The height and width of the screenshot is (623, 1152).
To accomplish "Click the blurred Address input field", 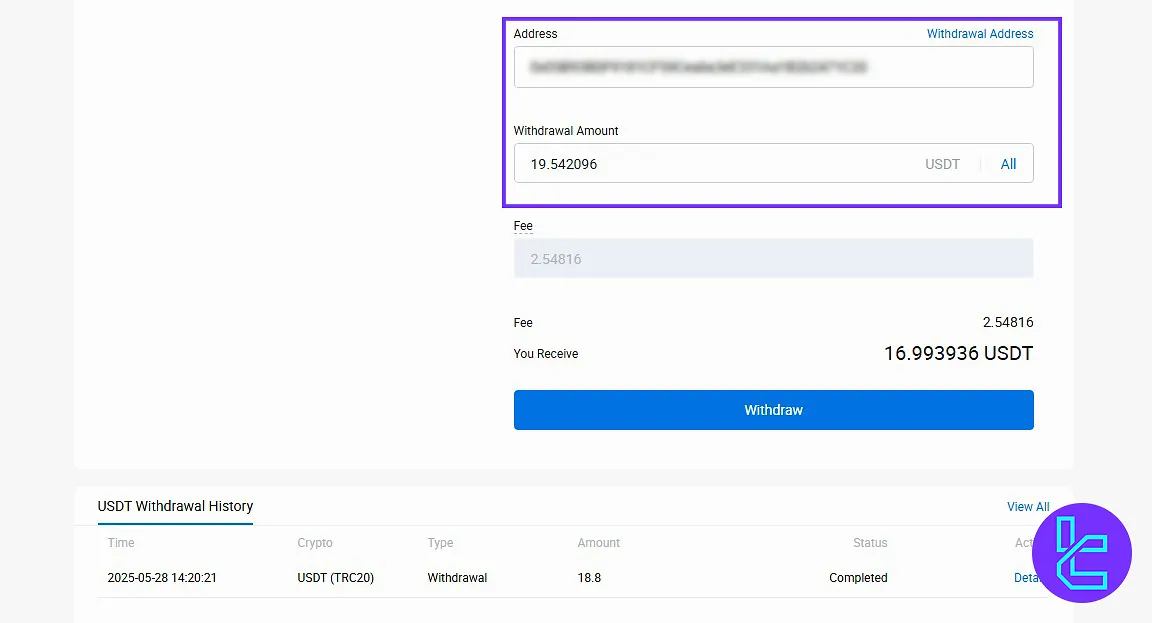I will pos(773,67).
